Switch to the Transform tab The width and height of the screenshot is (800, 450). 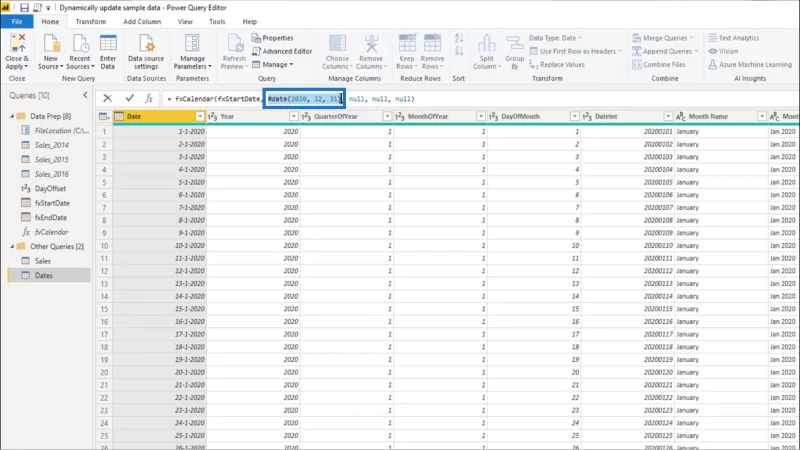coord(91,21)
